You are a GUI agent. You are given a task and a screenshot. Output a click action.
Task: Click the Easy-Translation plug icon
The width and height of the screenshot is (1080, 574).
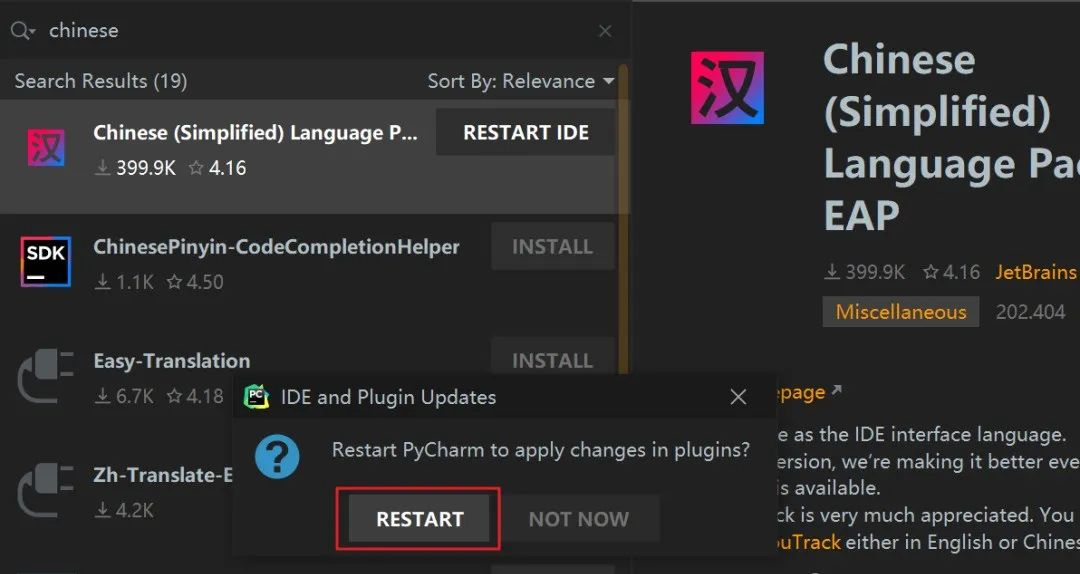pos(45,376)
